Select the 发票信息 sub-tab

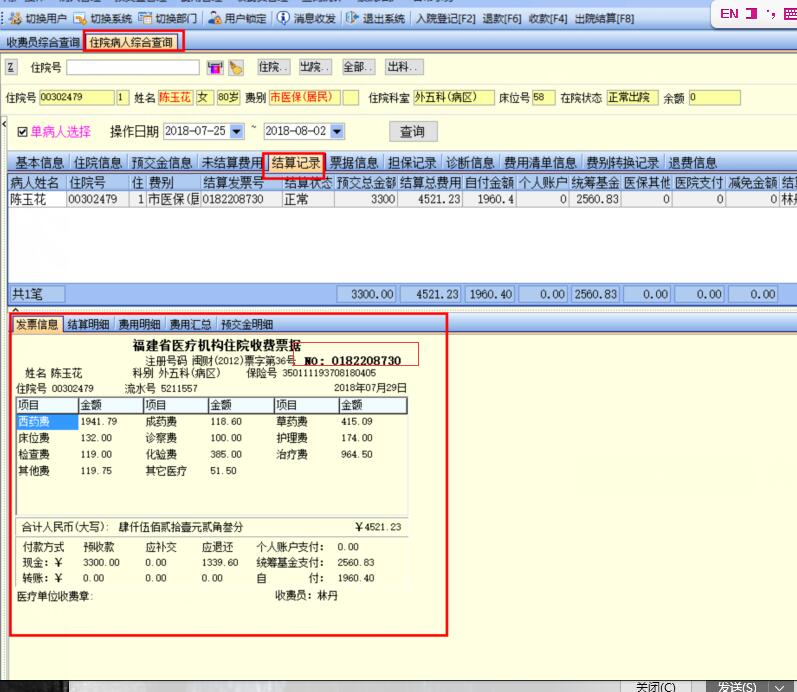[x=37, y=324]
